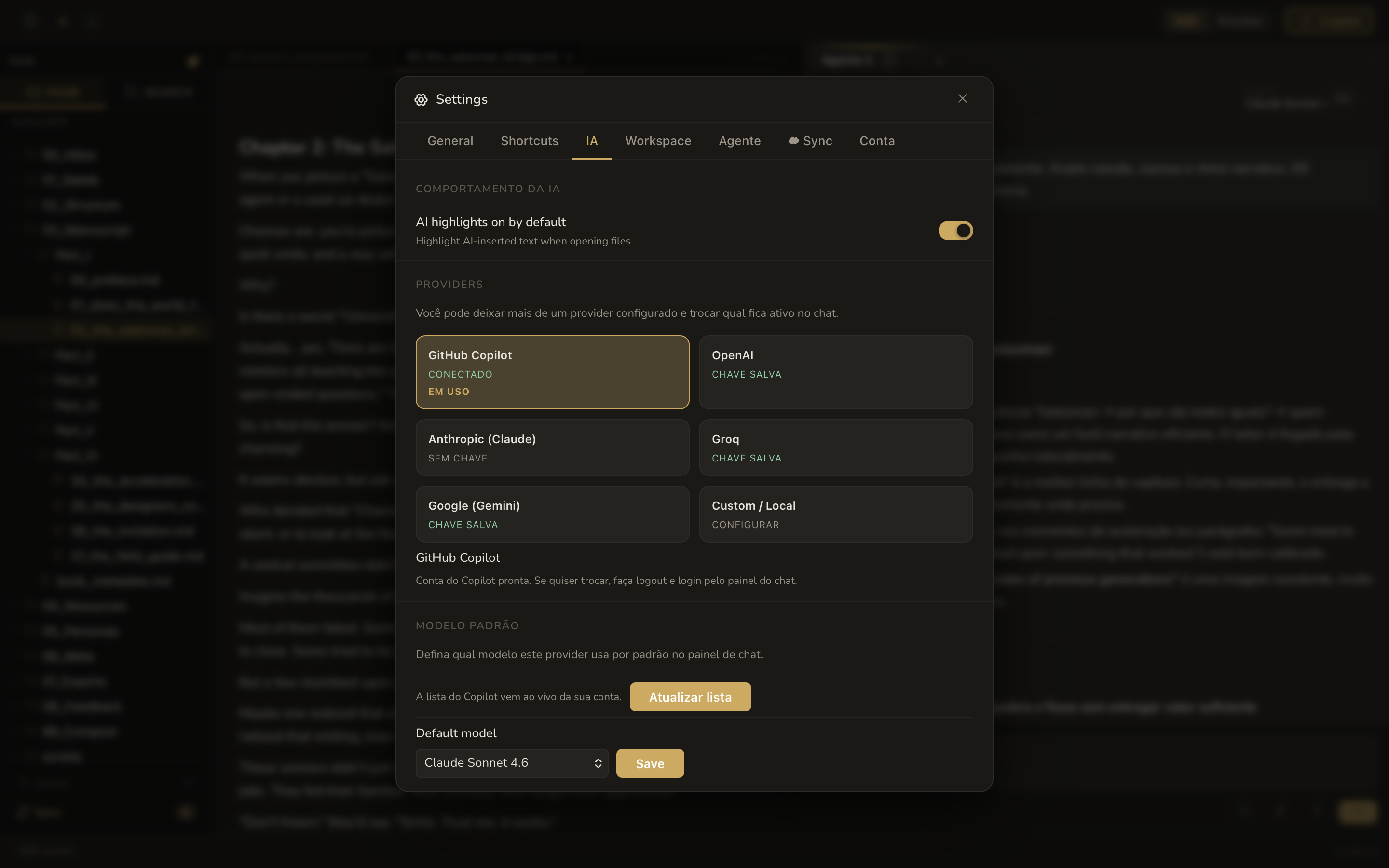1389x868 pixels.
Task: Disable AI highlights on by default
Action: pos(954,230)
